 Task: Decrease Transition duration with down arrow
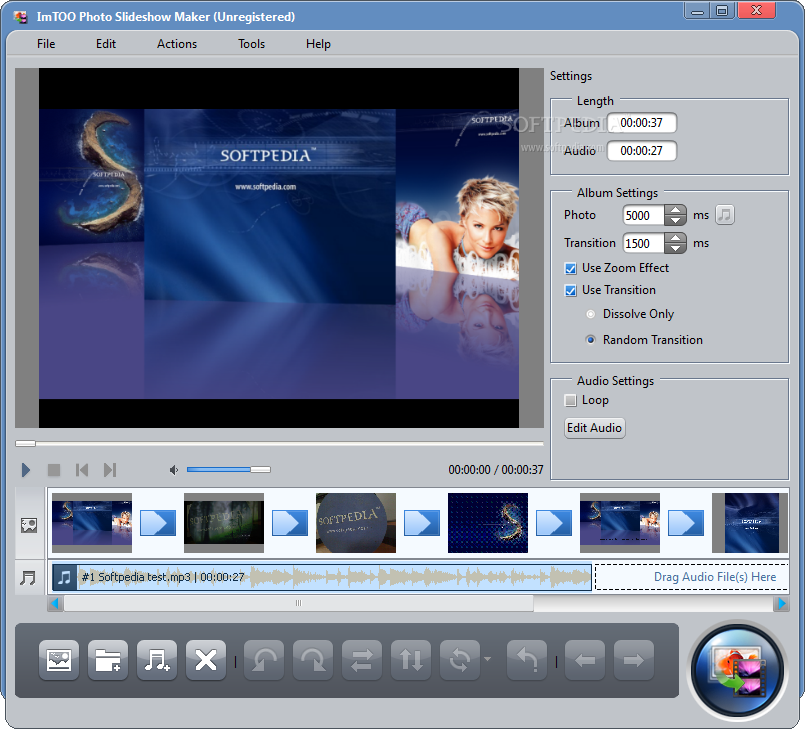click(x=676, y=248)
